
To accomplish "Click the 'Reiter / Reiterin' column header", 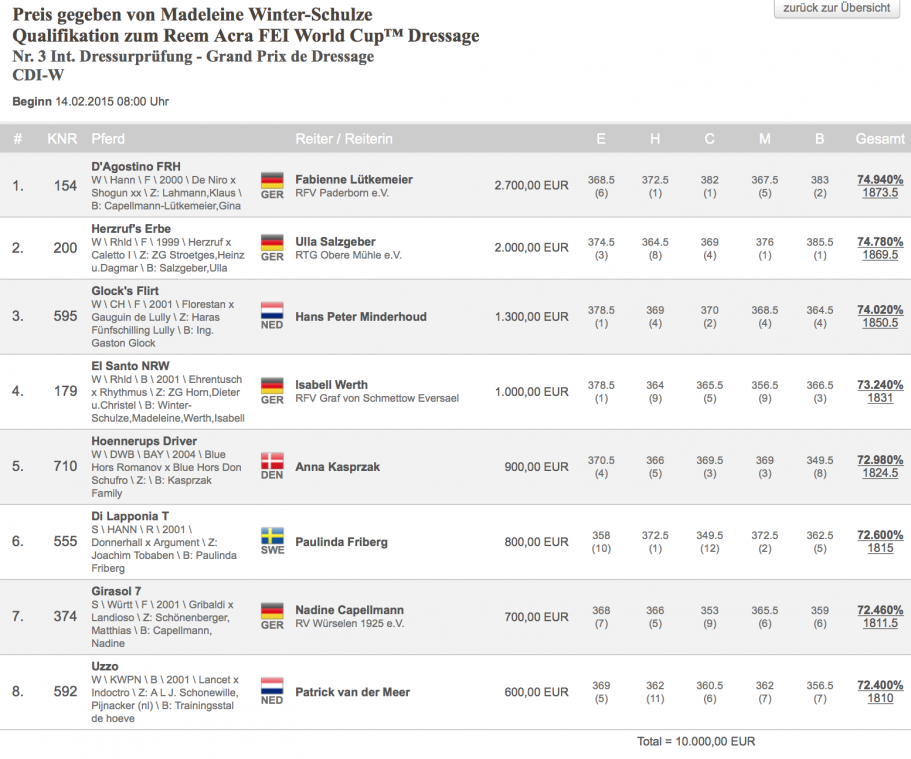I will pos(344,139).
